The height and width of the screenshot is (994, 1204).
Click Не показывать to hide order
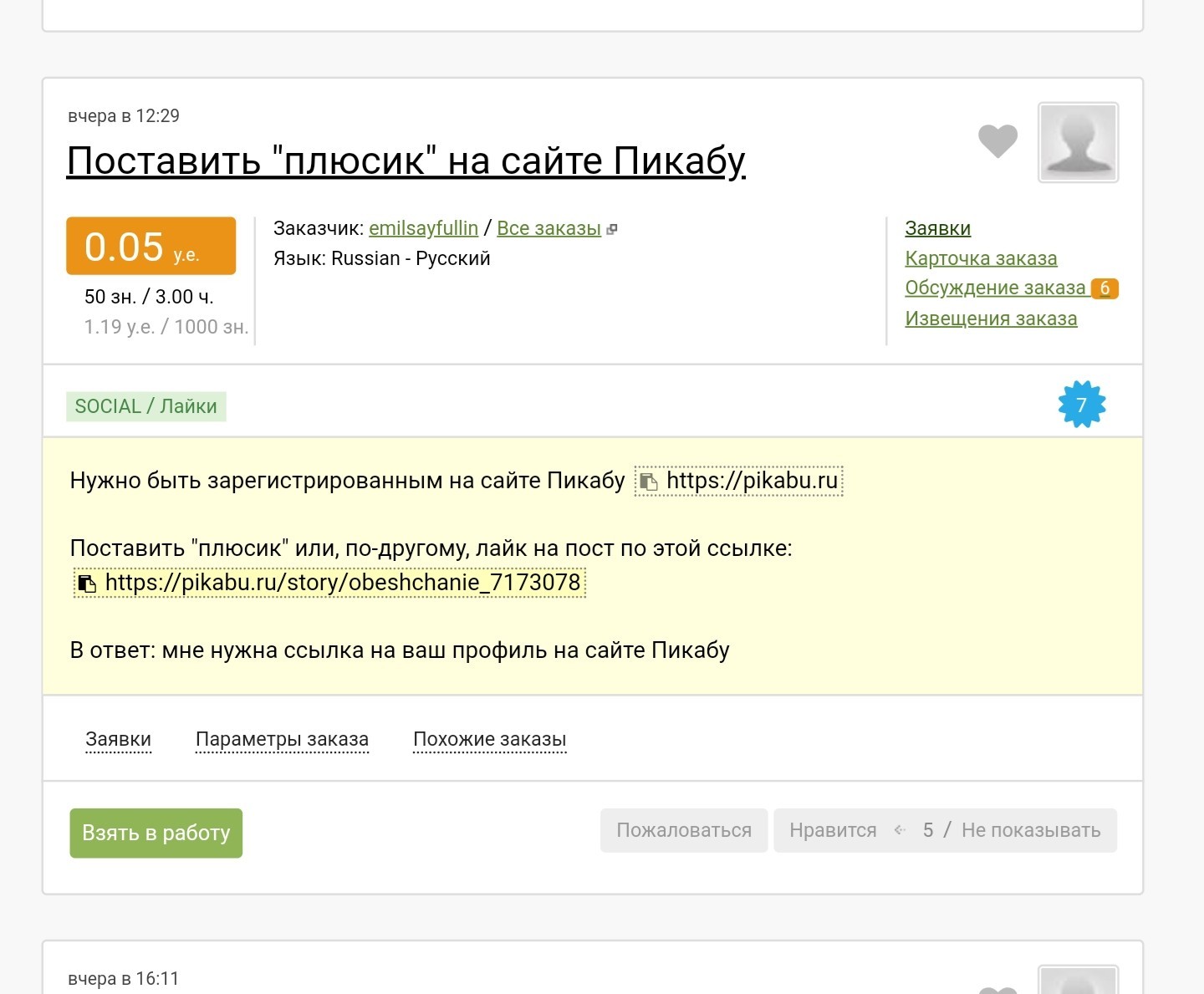point(1031,830)
